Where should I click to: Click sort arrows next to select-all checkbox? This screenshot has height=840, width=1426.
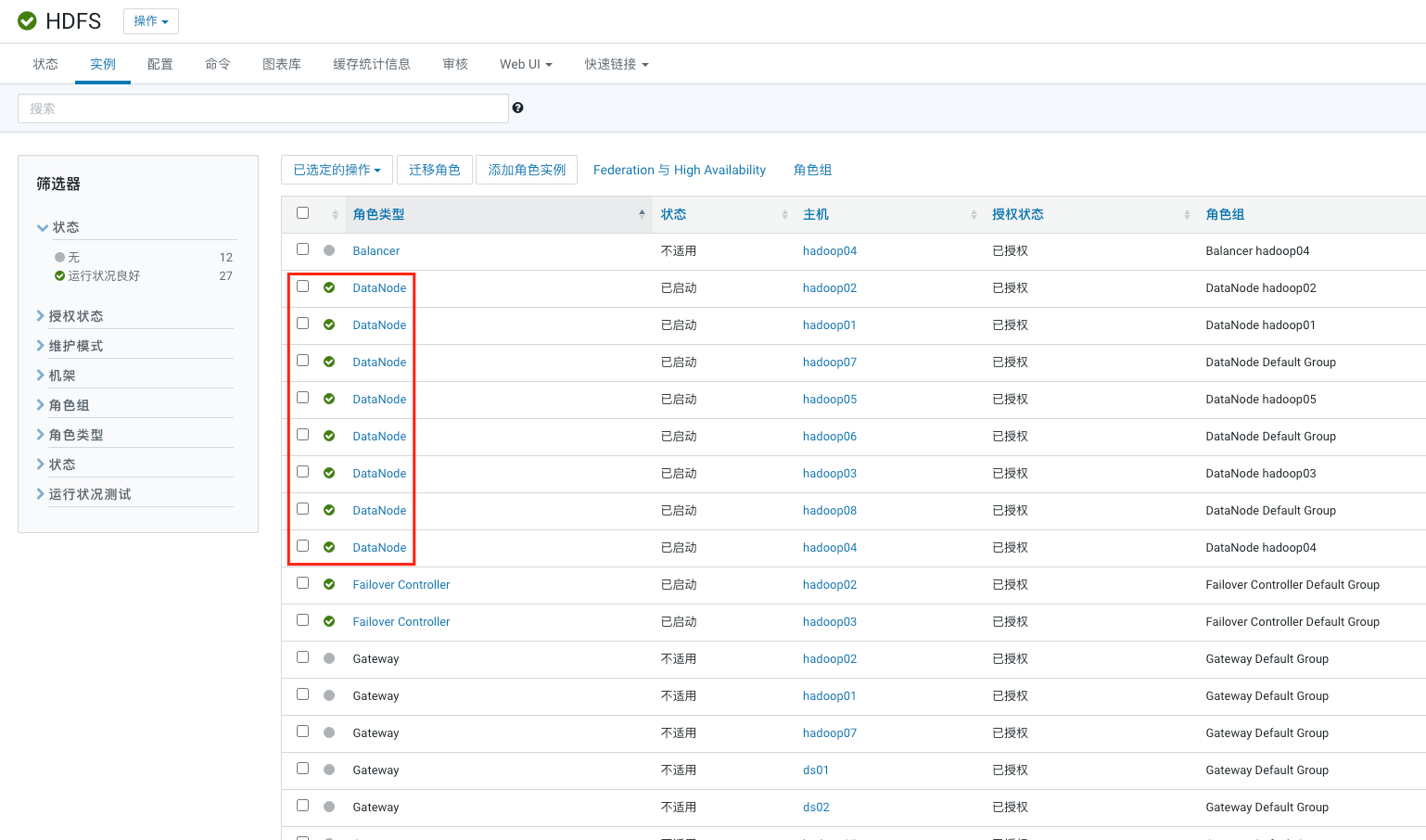pos(335,214)
